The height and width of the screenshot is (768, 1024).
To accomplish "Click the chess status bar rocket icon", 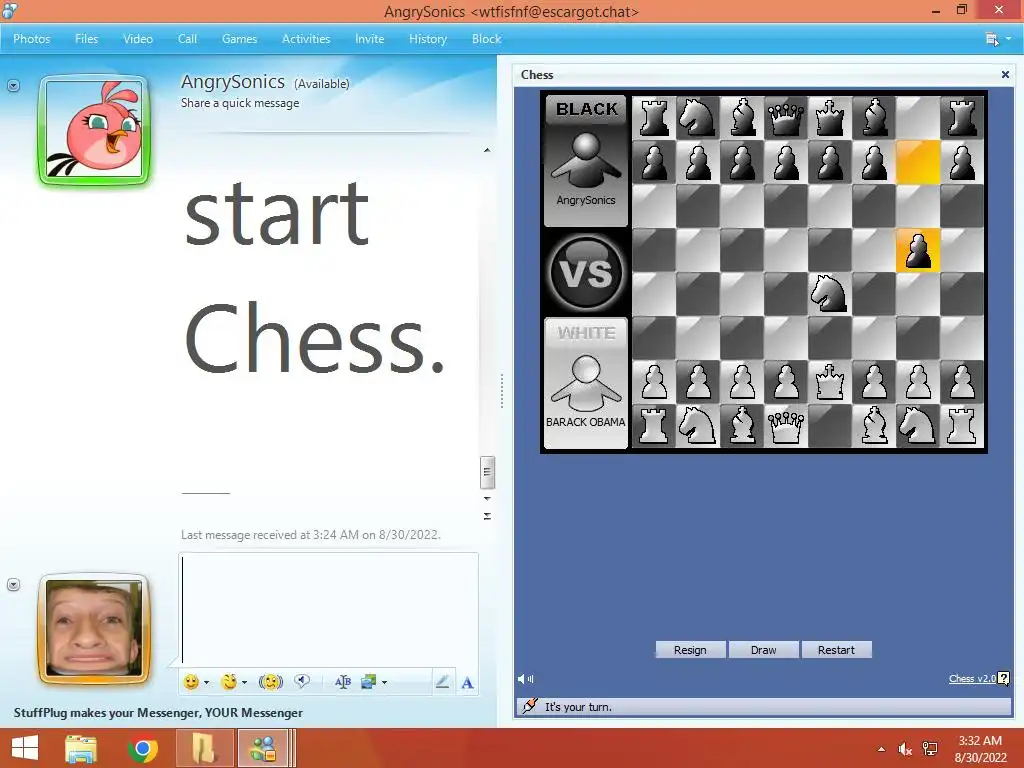I will pyautogui.click(x=530, y=706).
